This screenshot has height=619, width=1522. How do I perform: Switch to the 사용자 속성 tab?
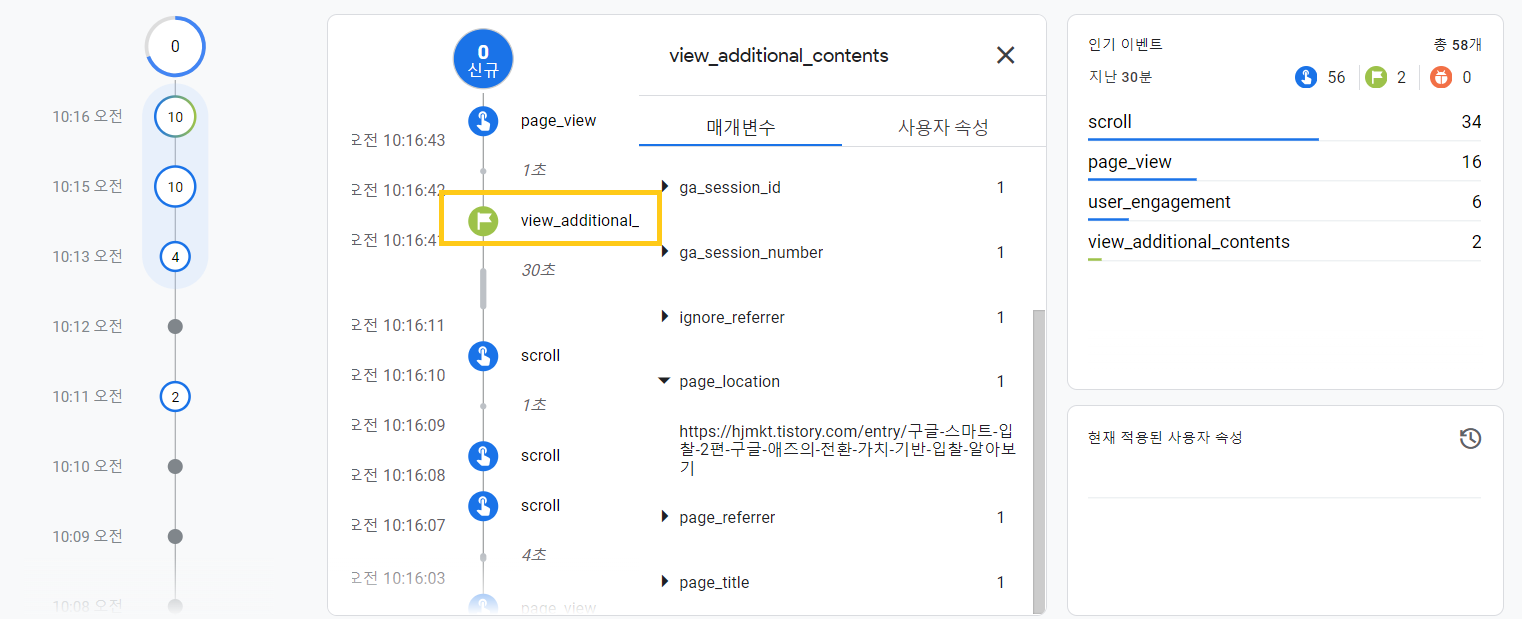943,126
